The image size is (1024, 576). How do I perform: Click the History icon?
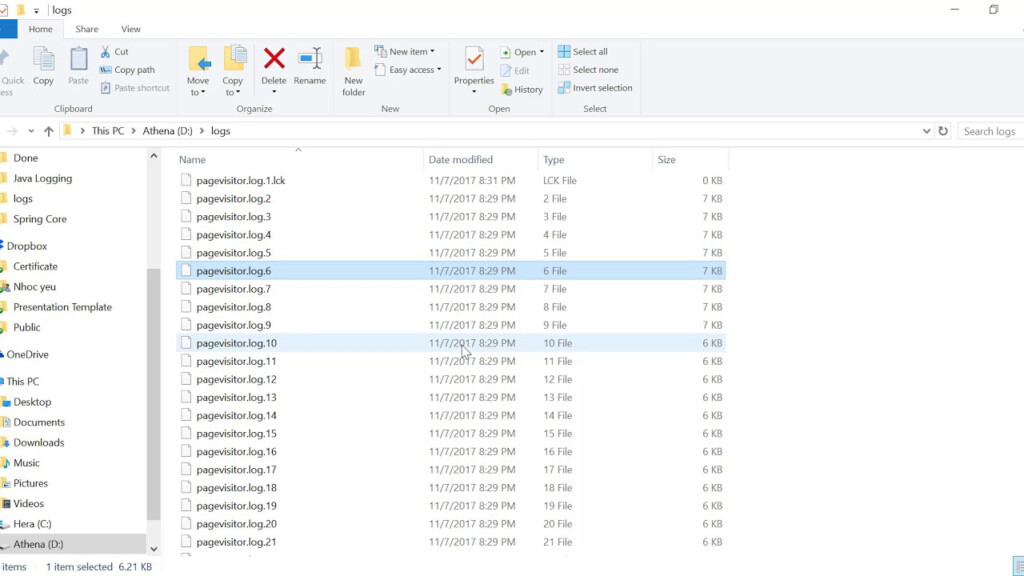tap(506, 89)
